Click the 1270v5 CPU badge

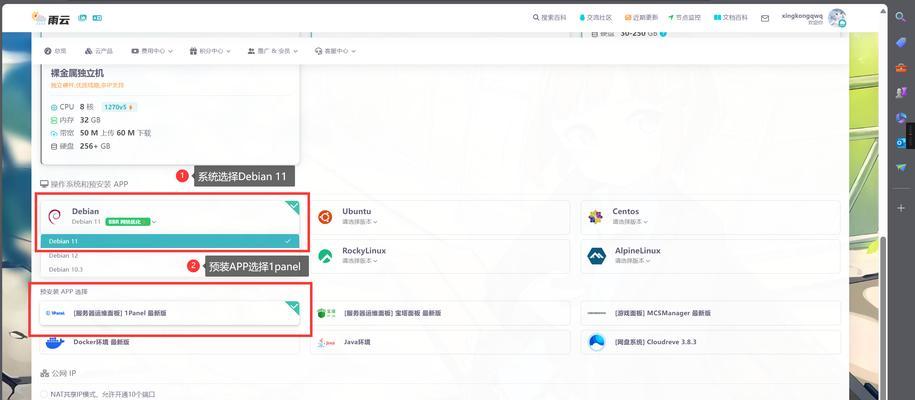[x=119, y=107]
